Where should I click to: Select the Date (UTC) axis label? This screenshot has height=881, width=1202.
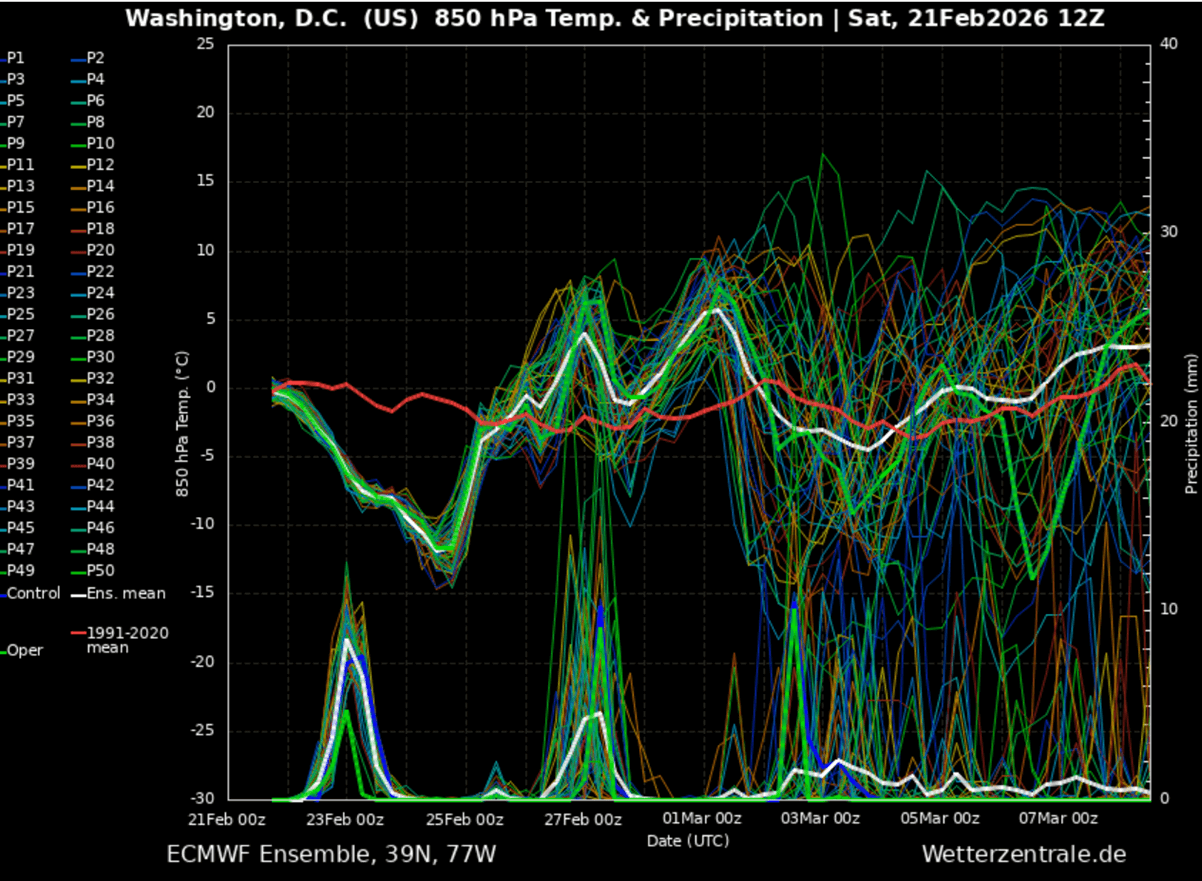[686, 841]
